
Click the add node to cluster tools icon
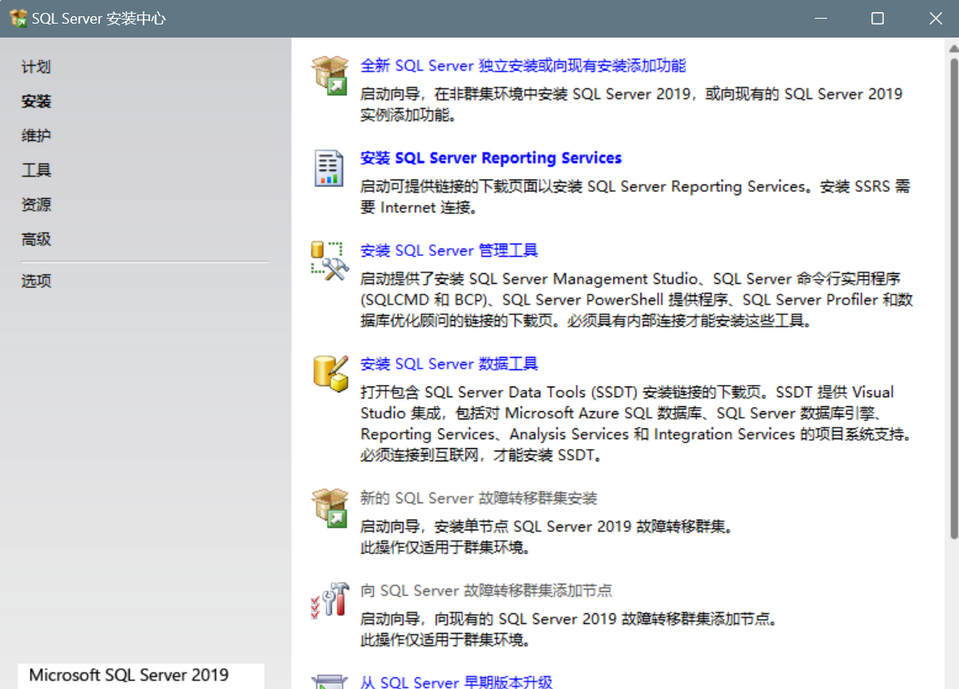(x=330, y=600)
